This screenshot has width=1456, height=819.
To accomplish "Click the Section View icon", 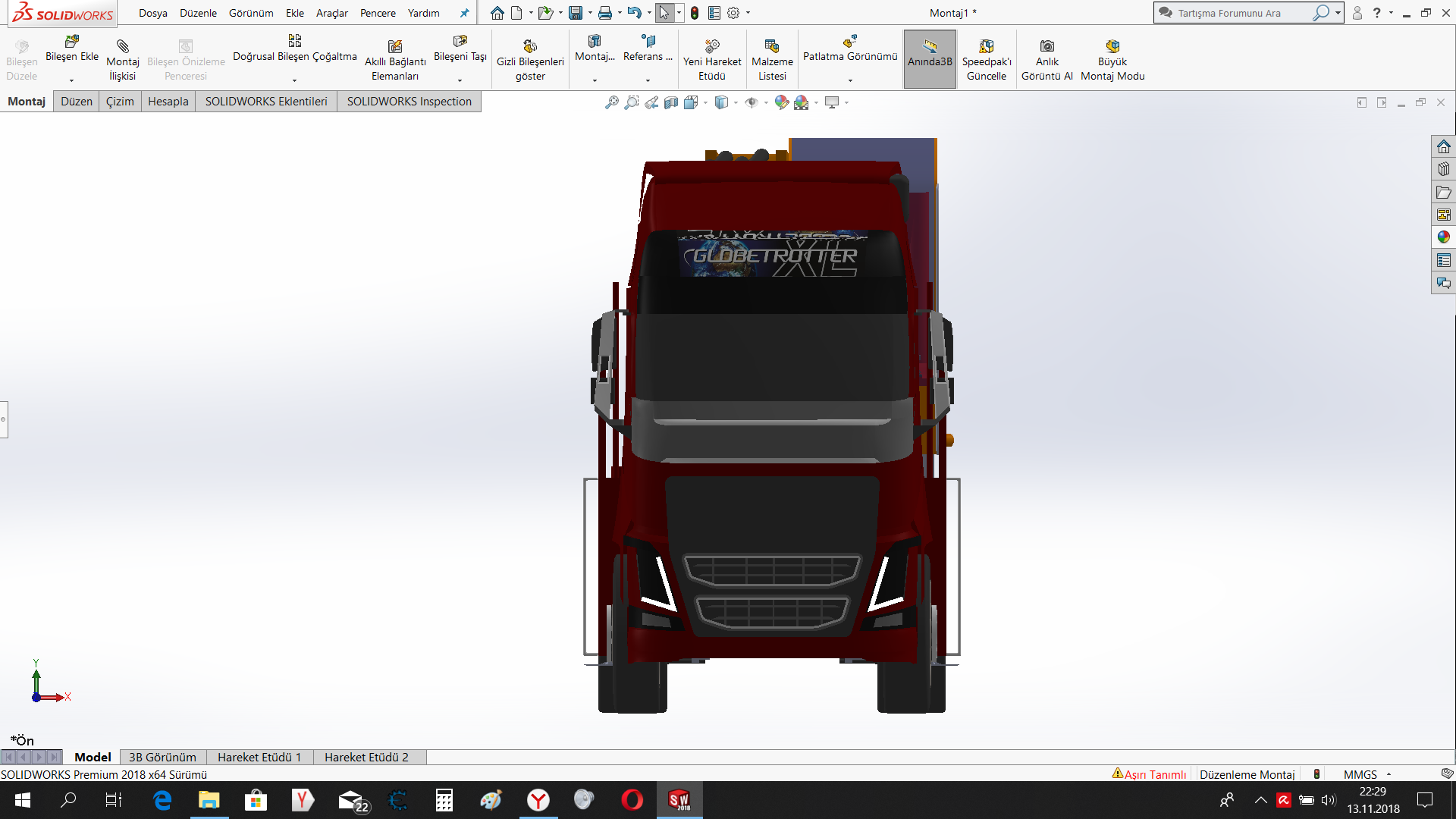I will (671, 102).
